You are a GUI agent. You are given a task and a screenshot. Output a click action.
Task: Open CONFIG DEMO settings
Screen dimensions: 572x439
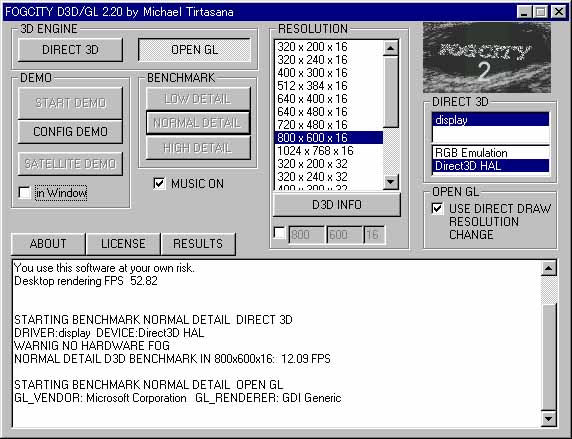point(70,131)
